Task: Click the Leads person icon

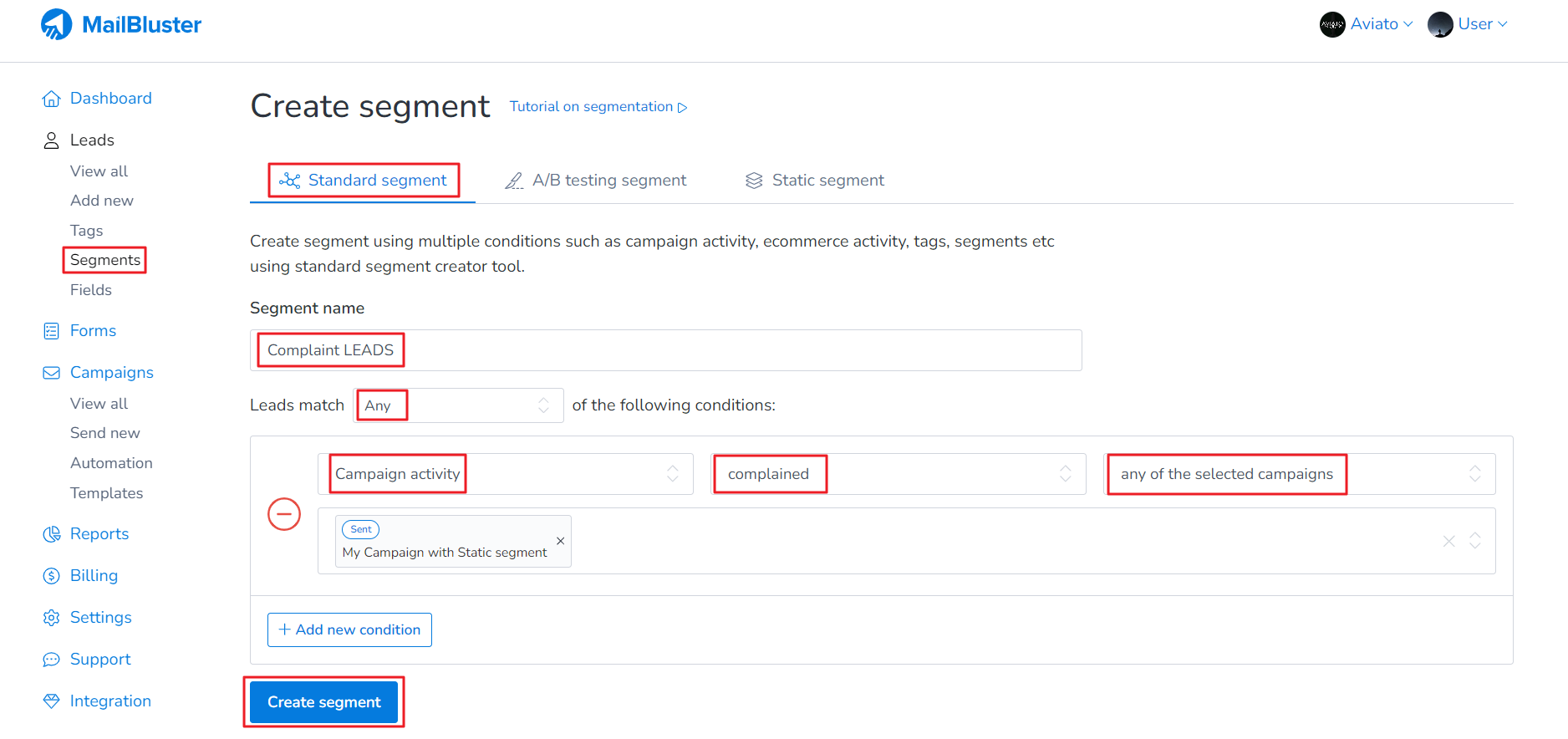Action: 51,140
